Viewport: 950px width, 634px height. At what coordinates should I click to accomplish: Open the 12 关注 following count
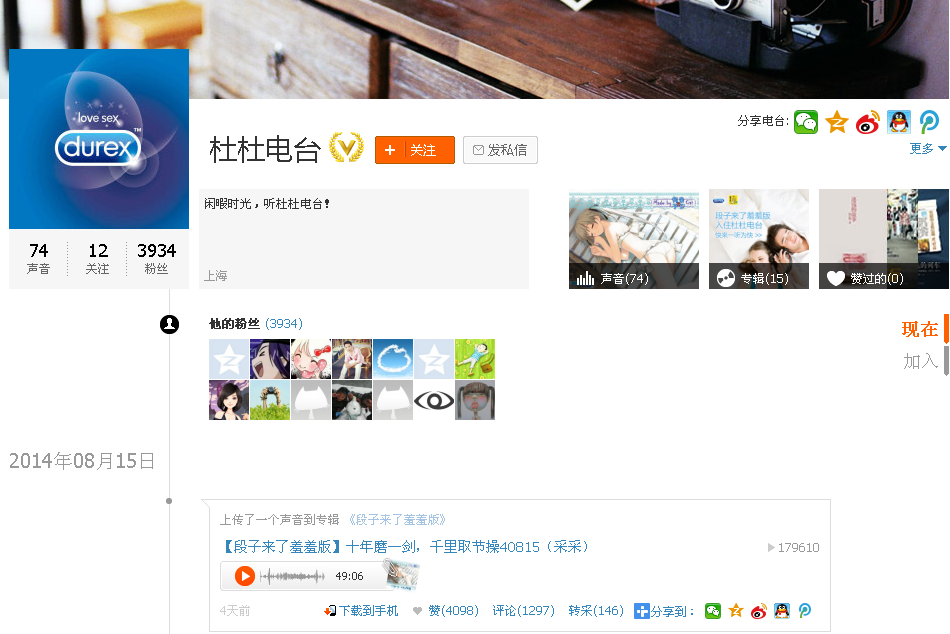98,258
